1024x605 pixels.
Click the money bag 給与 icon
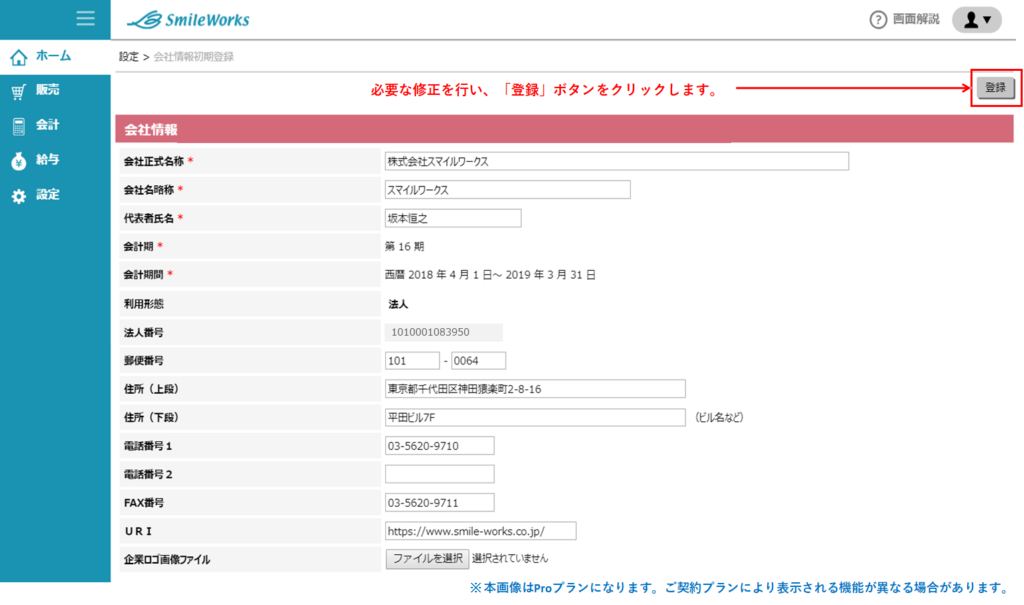click(19, 161)
